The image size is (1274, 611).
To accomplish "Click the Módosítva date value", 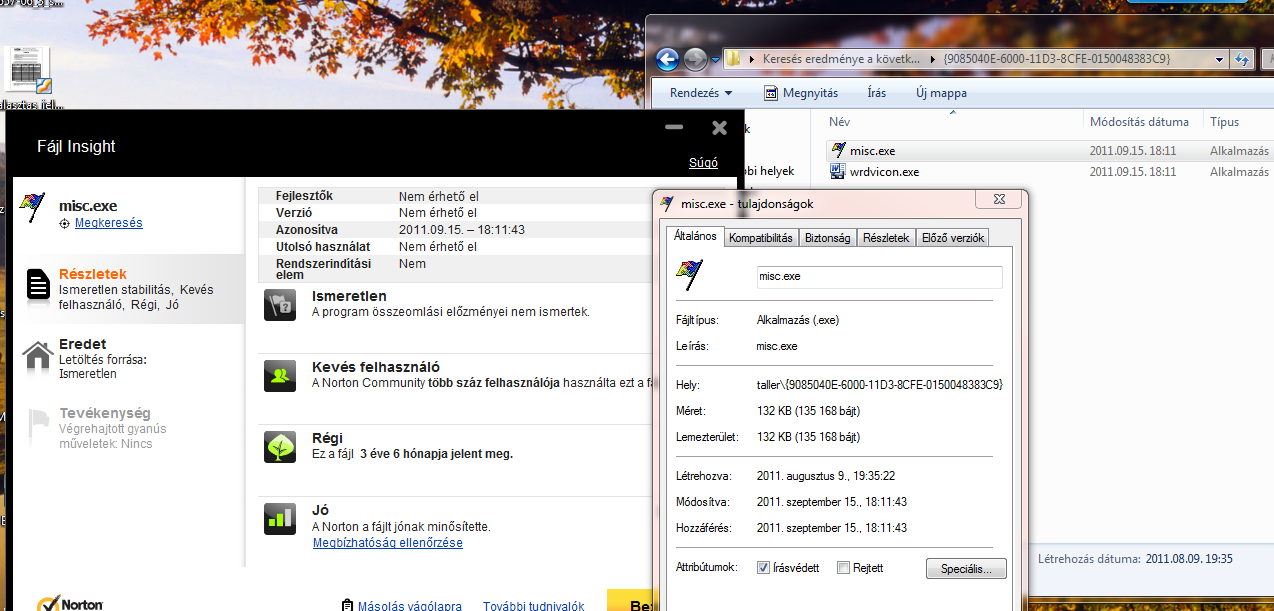I will 832,502.
